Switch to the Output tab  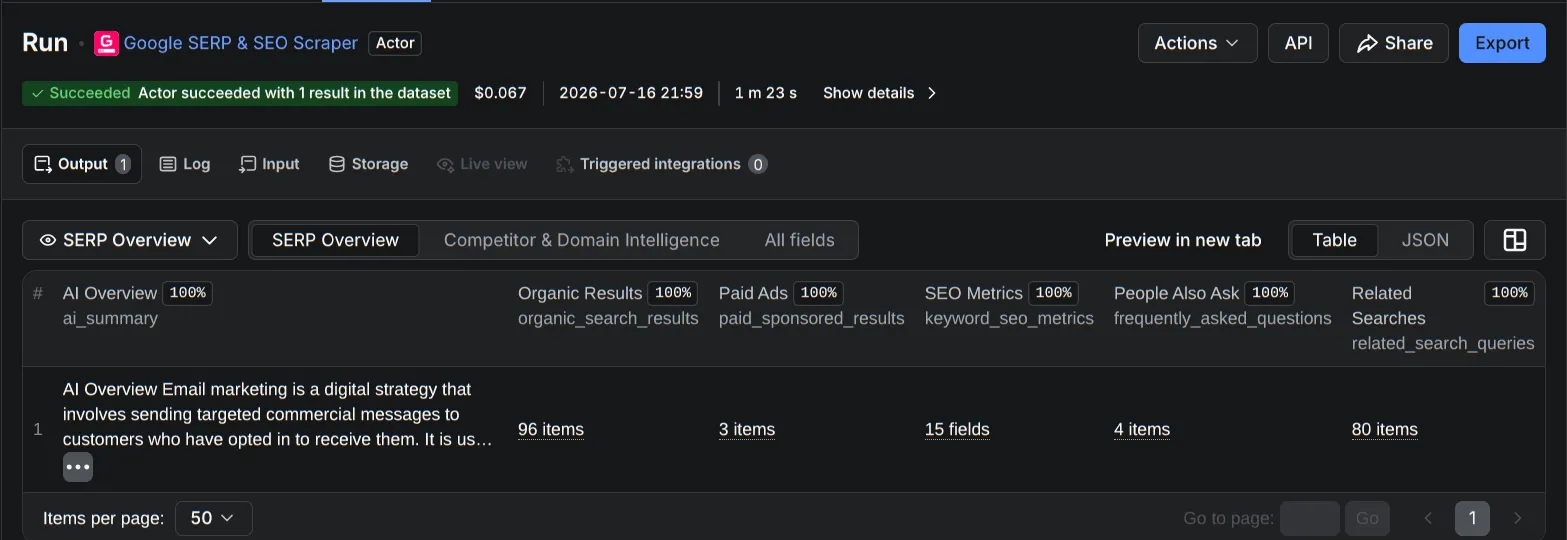click(82, 164)
